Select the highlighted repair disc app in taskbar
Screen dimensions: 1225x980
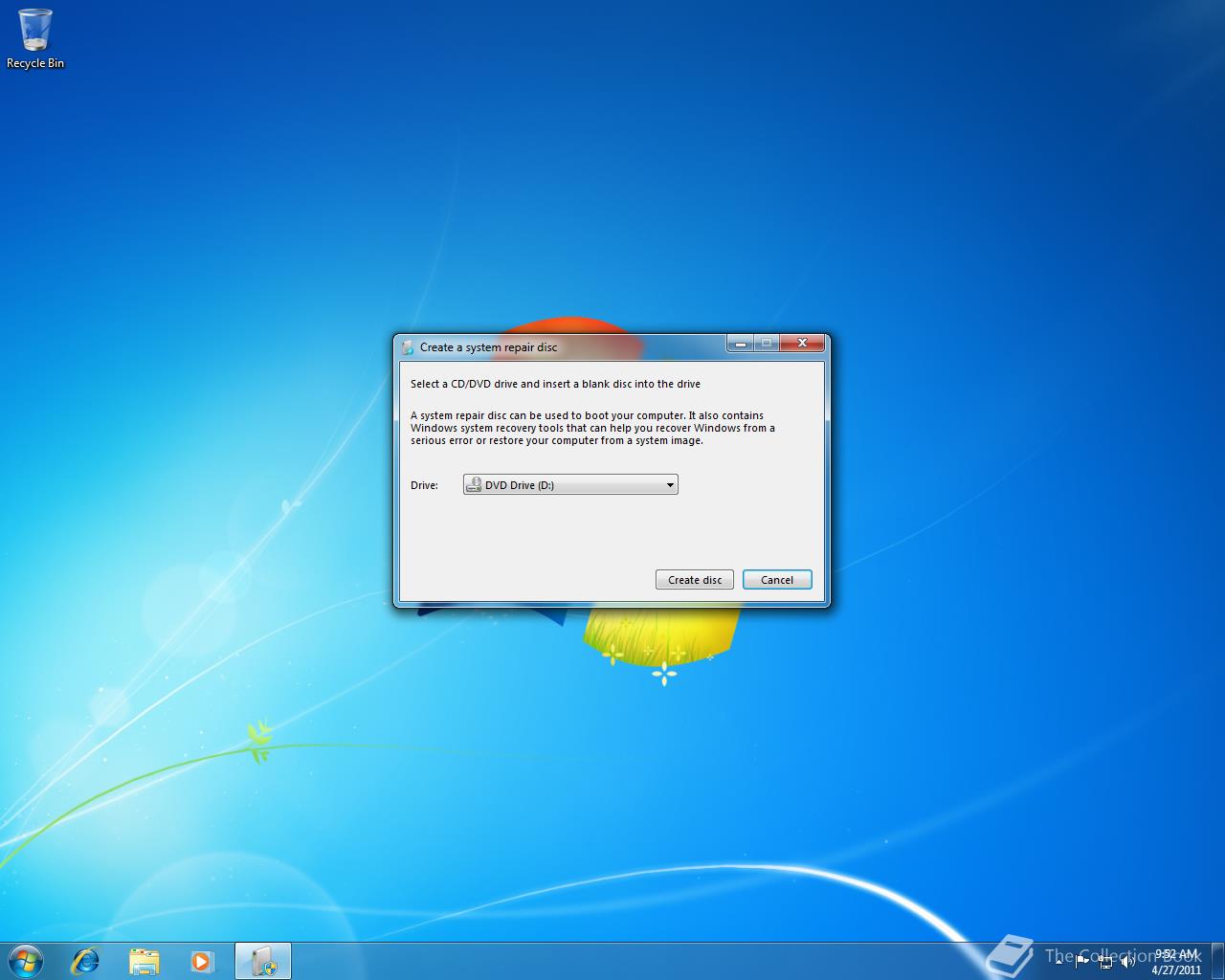262,960
